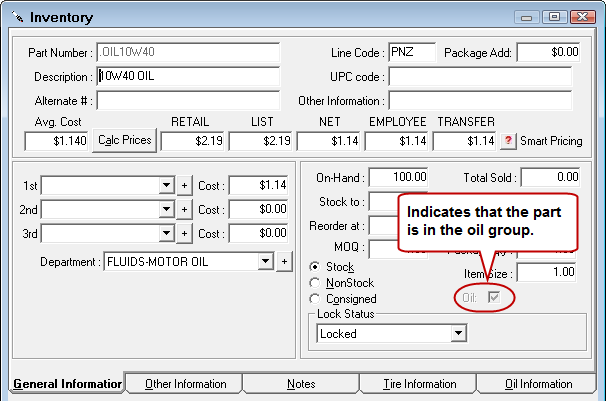This screenshot has height=401, width=606.
Task: Go to the Notes tab
Action: point(300,384)
